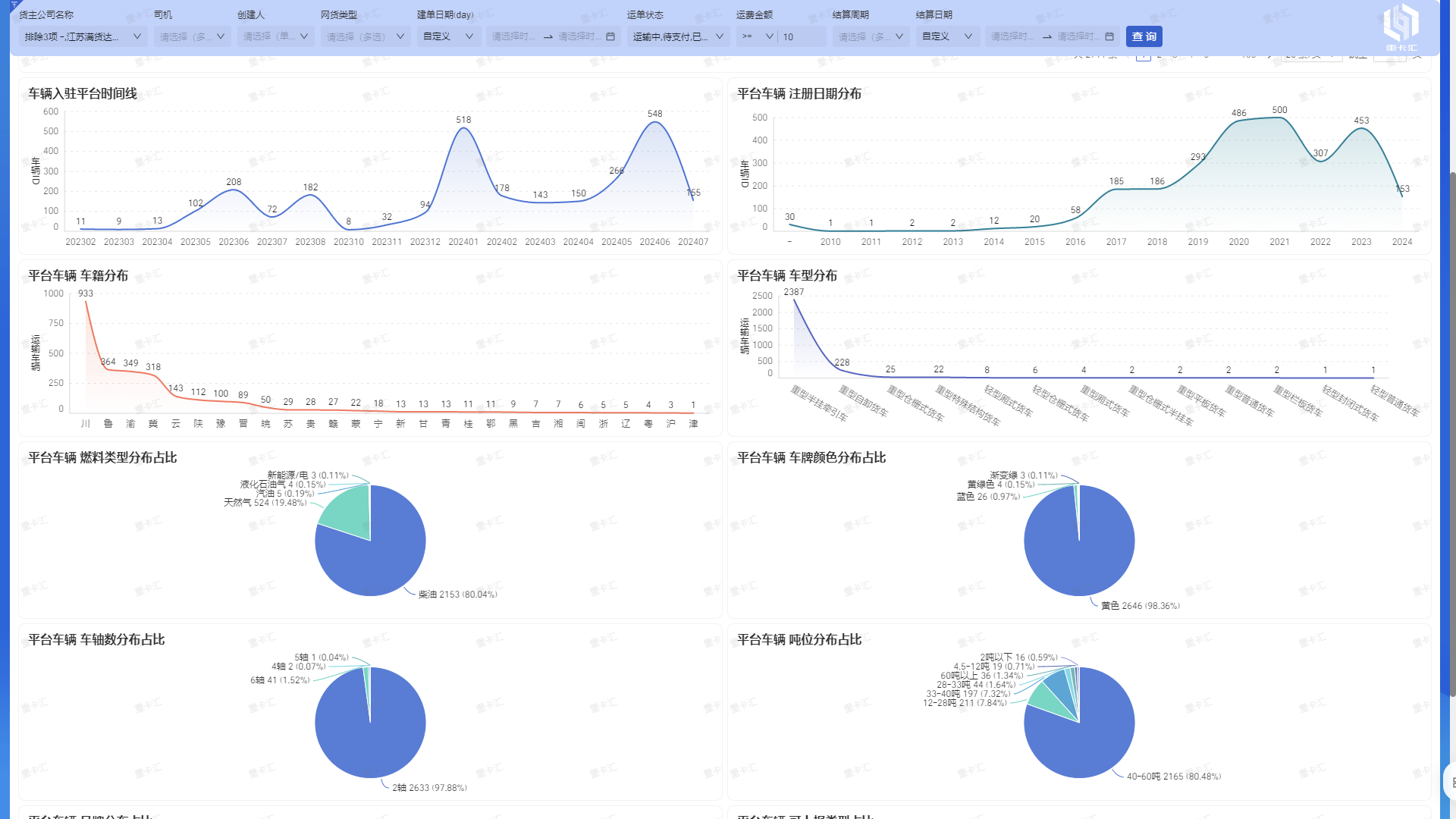Click the 2387 data point for 重型半挂牵引车
Image resolution: width=1456 pixels, height=819 pixels.
click(x=794, y=300)
